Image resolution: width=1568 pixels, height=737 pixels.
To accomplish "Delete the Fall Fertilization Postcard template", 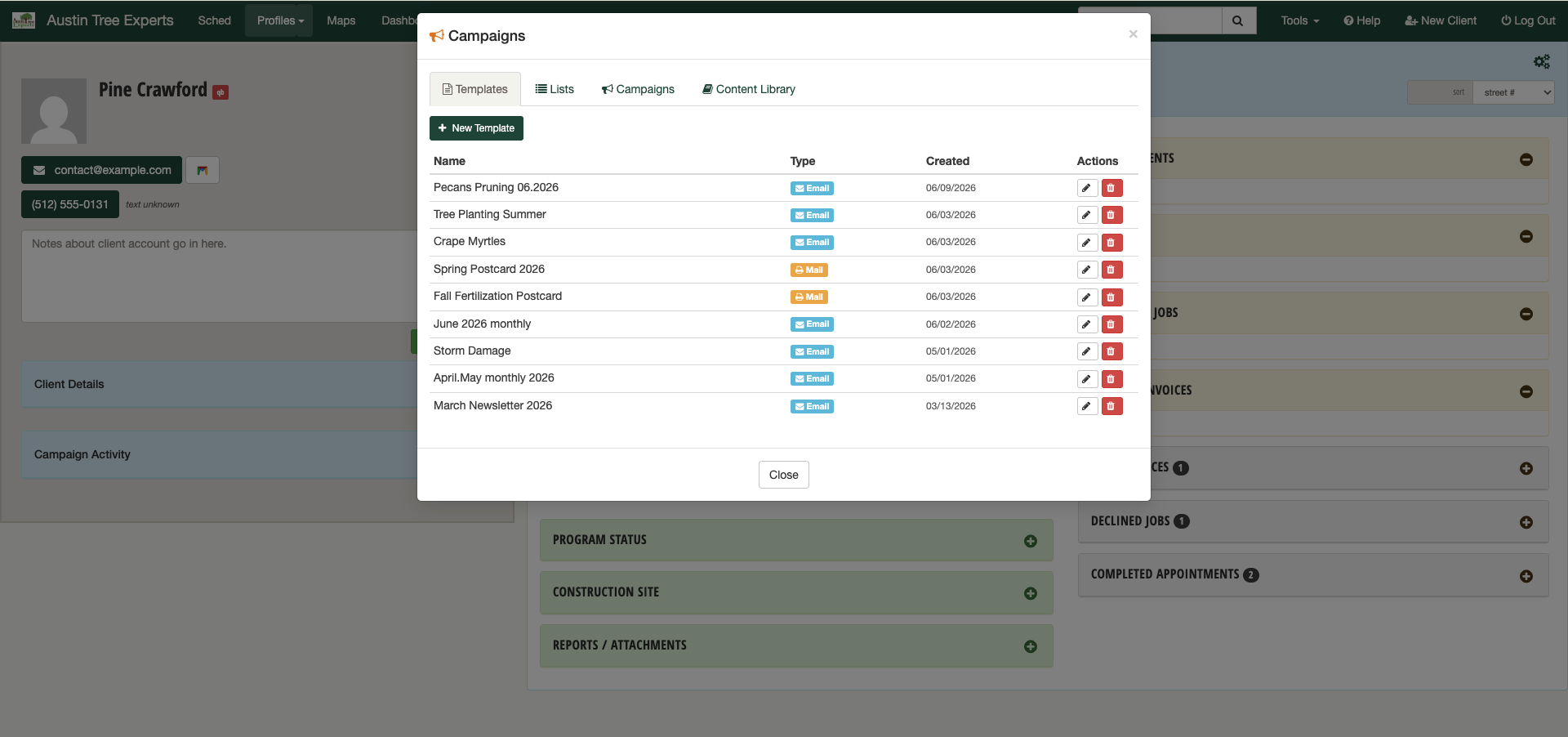I will tap(1111, 297).
